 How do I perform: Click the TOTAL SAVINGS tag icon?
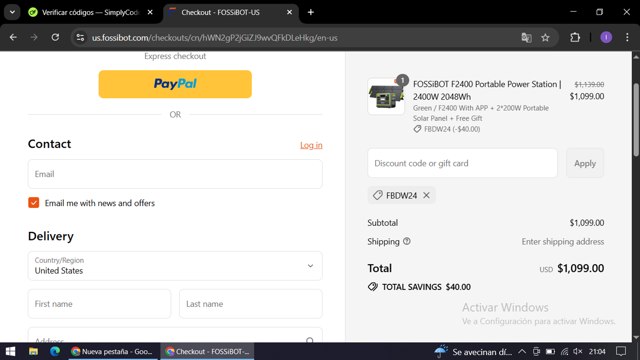373,287
